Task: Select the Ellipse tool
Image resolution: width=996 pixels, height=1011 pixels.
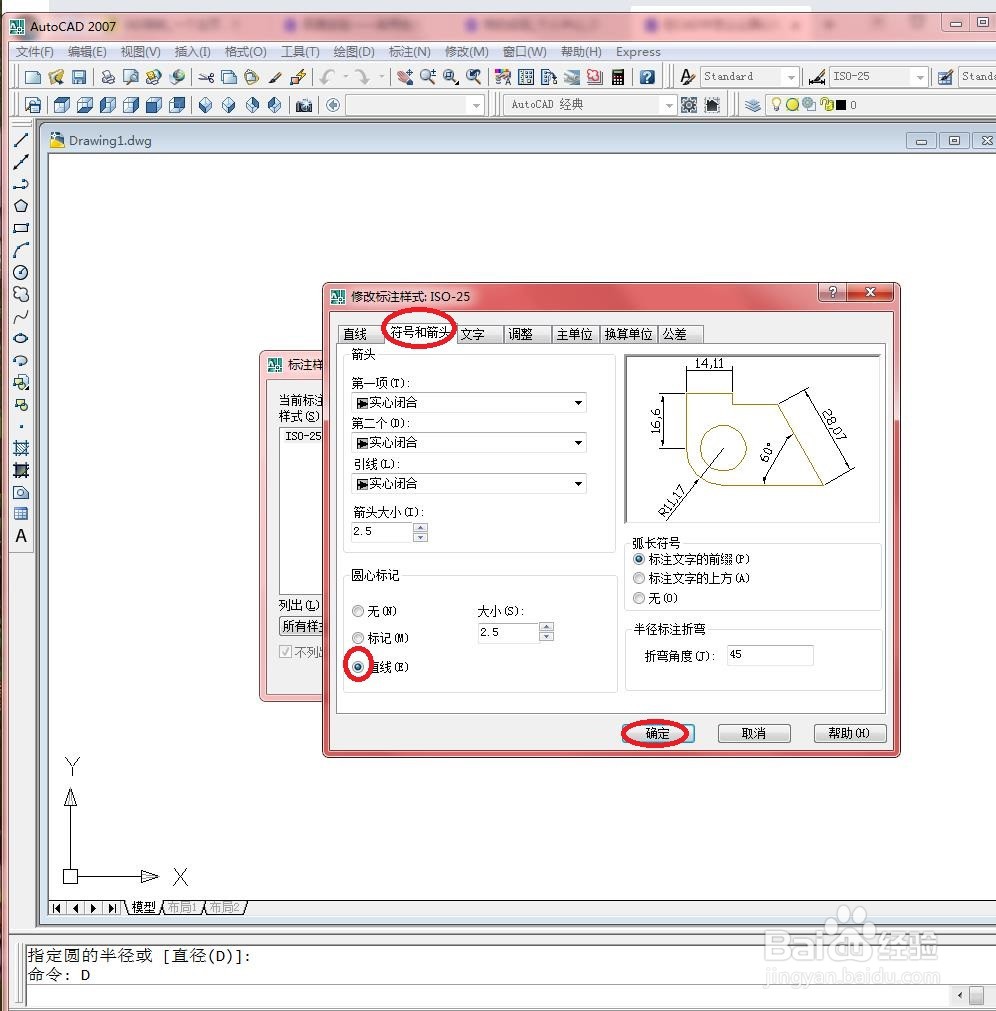Action: click(x=21, y=339)
